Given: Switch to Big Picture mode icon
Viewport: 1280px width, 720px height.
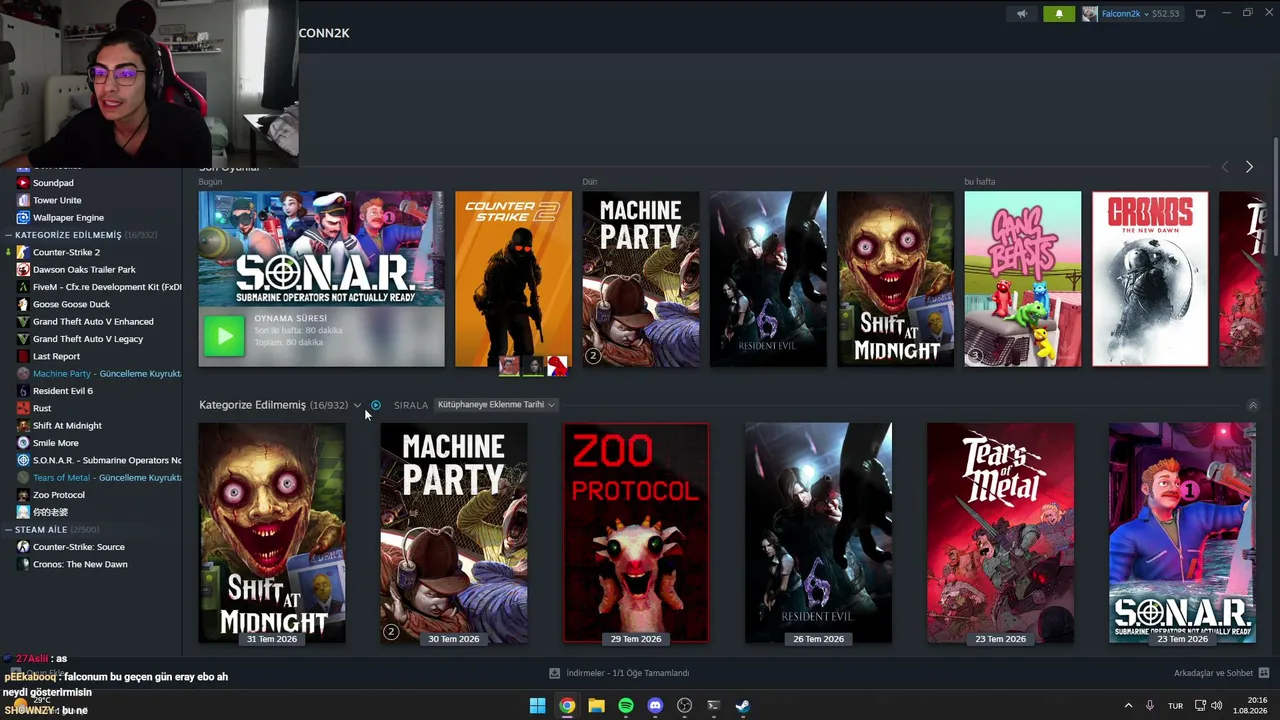Looking at the screenshot, I should [1201, 14].
